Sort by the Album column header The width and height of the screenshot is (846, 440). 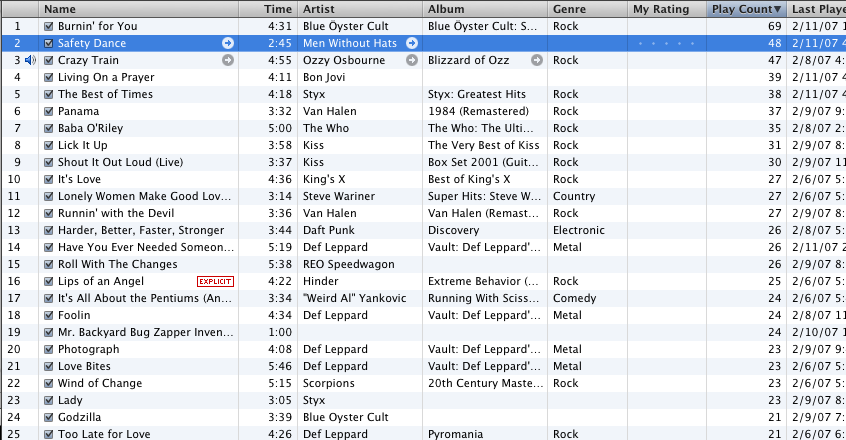coord(485,9)
